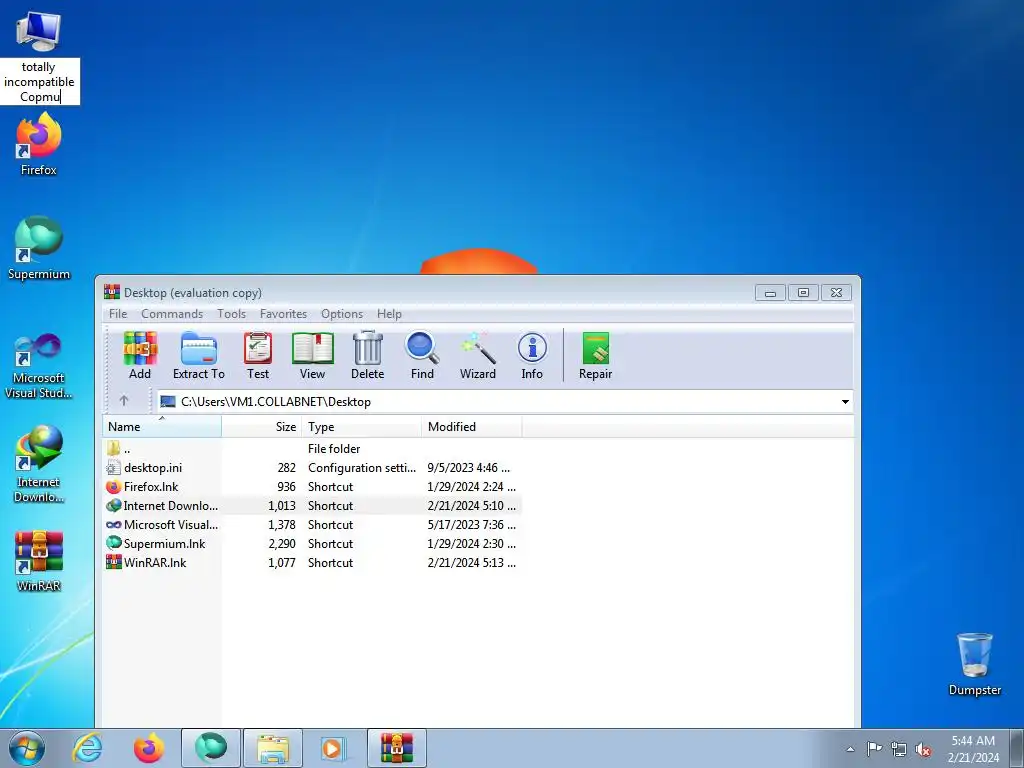Viewport: 1024px width, 768px height.
Task: Open the Find magnifier tool
Action: click(x=422, y=355)
